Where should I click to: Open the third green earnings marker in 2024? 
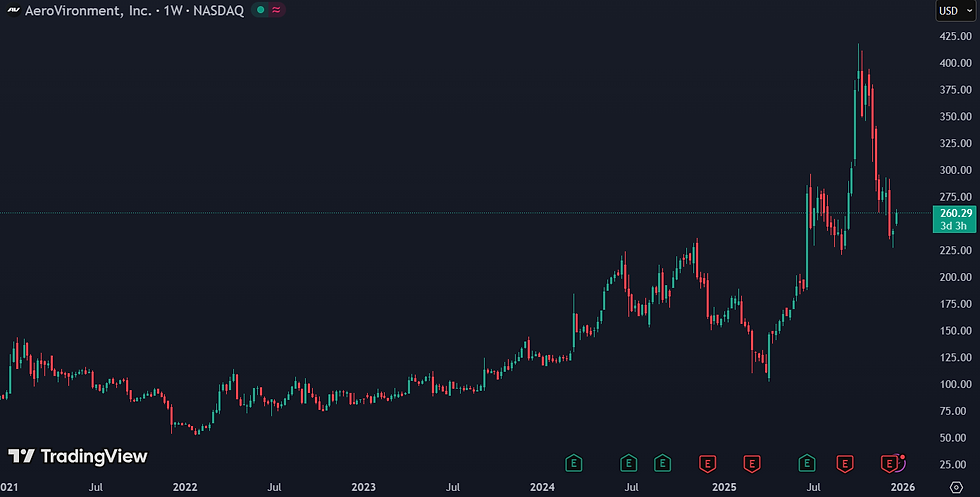click(662, 463)
